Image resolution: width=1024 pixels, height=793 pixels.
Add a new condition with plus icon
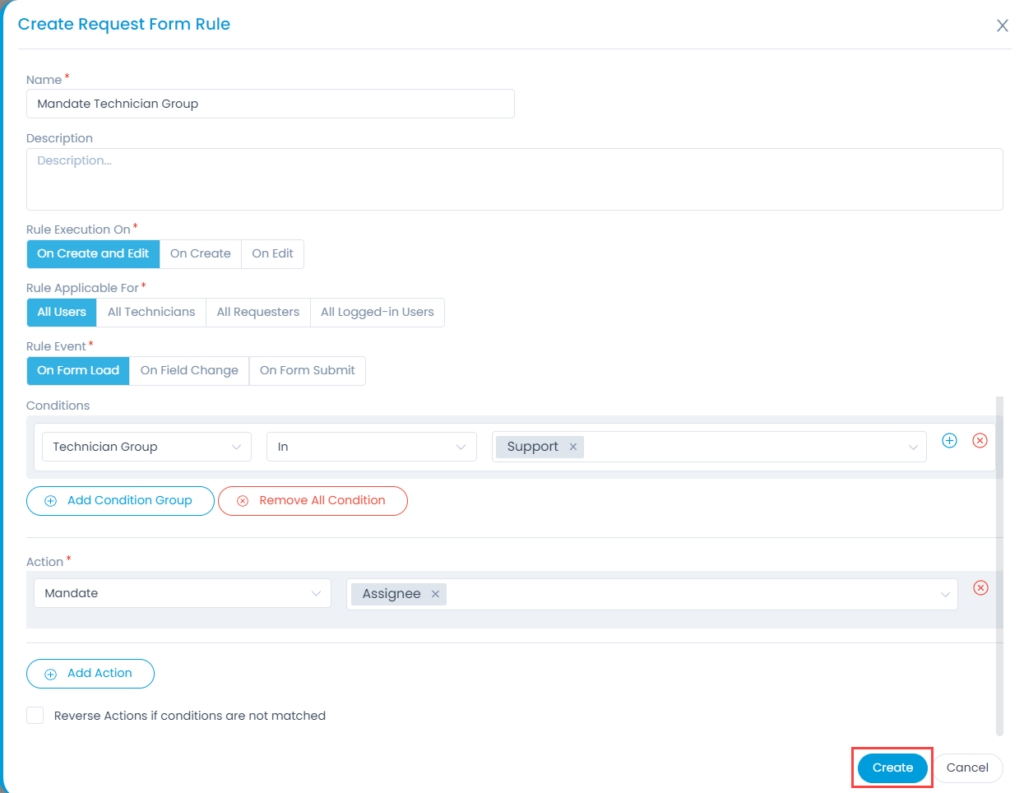[x=949, y=441]
